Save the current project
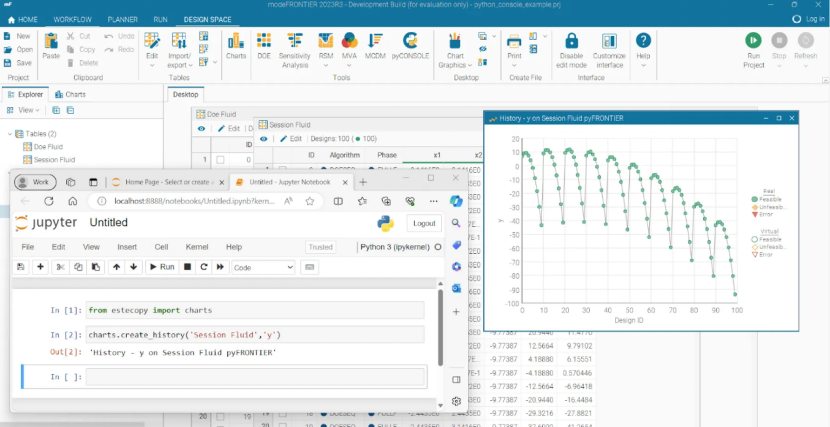Image resolution: width=830 pixels, height=427 pixels. [18, 62]
